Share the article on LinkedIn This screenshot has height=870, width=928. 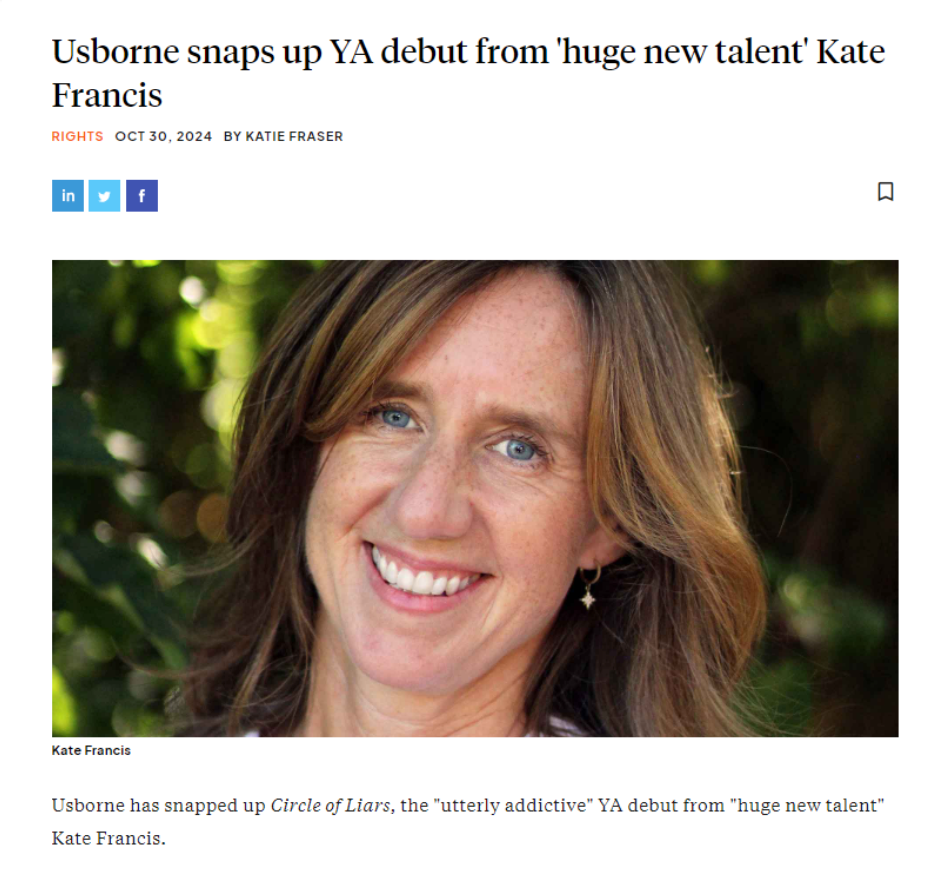(68, 196)
